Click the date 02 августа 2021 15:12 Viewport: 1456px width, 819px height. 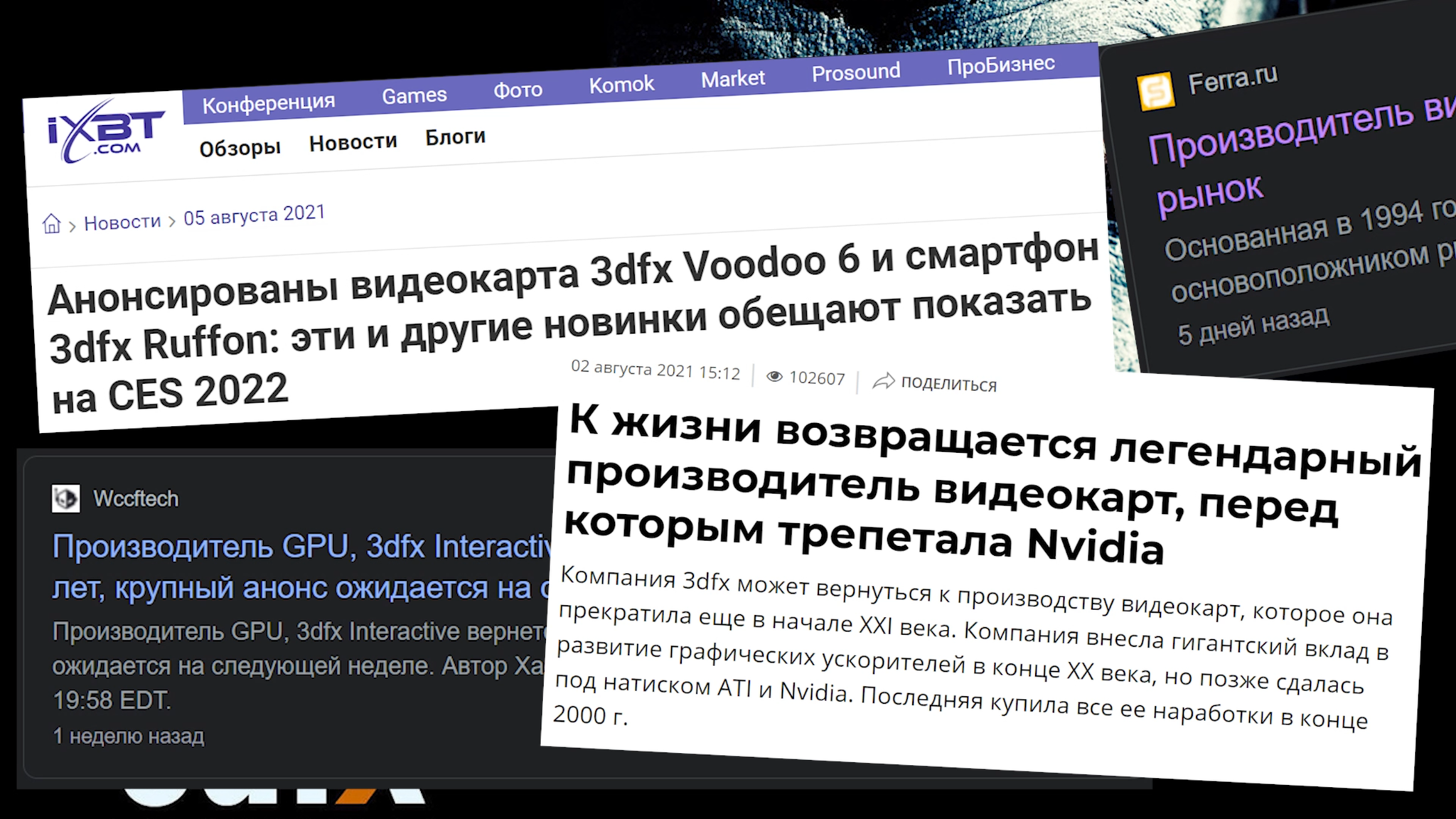click(x=655, y=370)
